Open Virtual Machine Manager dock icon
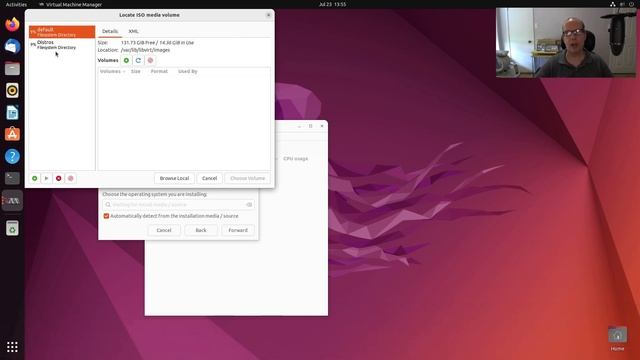The height and width of the screenshot is (360, 640). pyautogui.click(x=12, y=200)
